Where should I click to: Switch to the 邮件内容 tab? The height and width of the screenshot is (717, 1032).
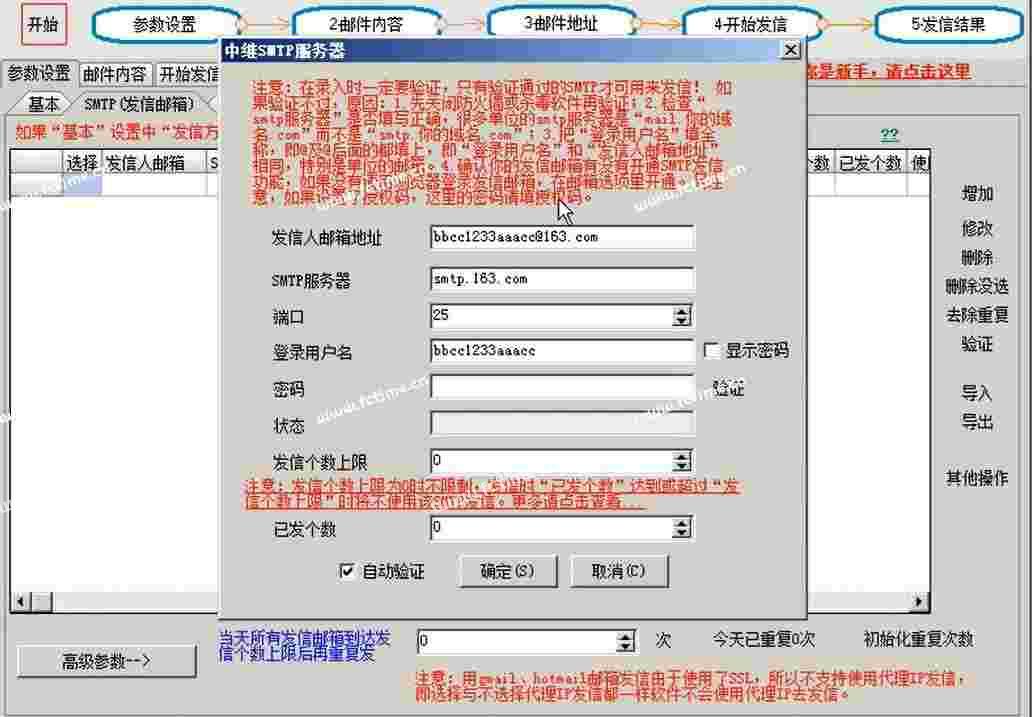pyautogui.click(x=115, y=74)
